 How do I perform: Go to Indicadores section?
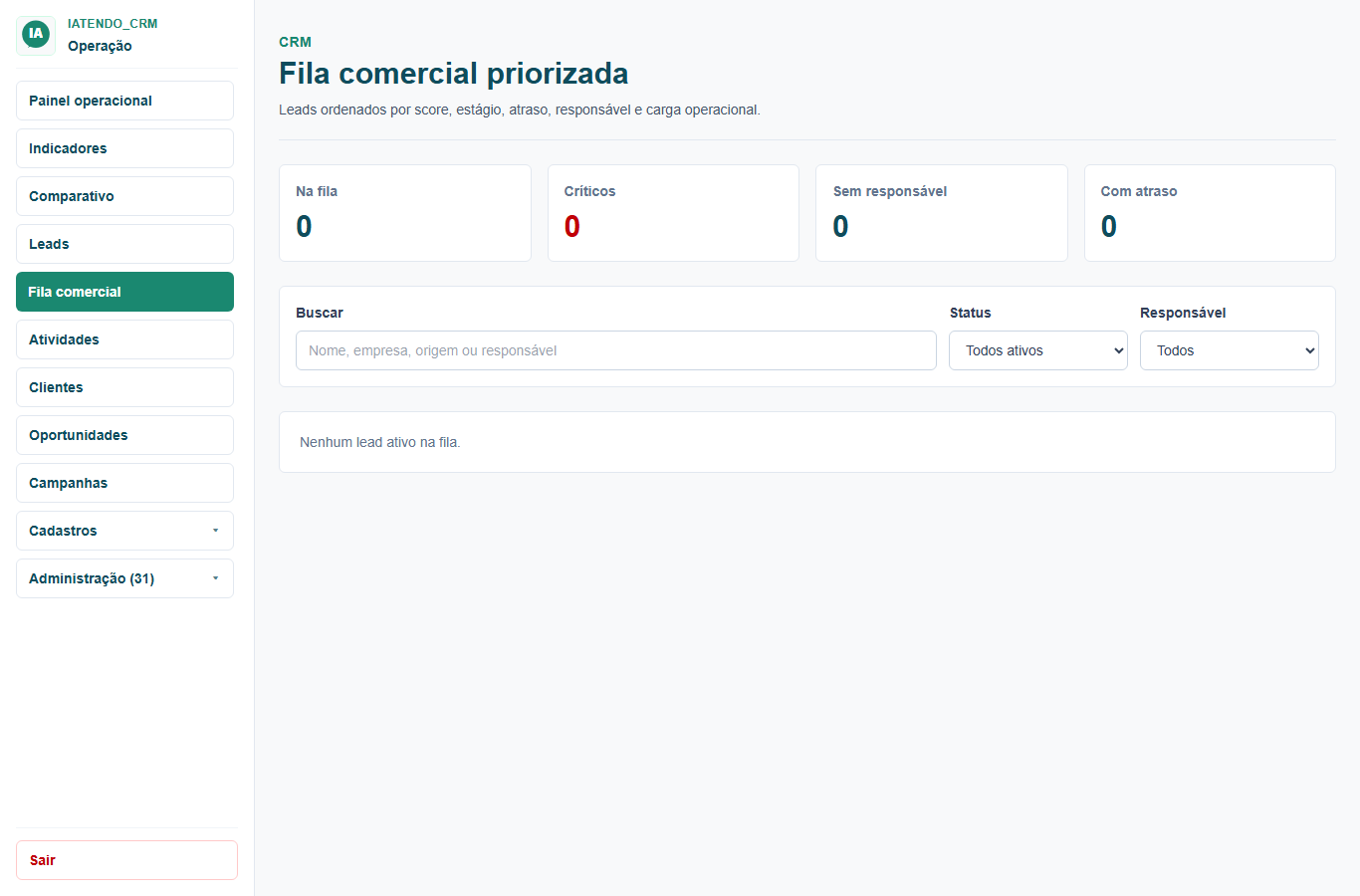coord(124,148)
